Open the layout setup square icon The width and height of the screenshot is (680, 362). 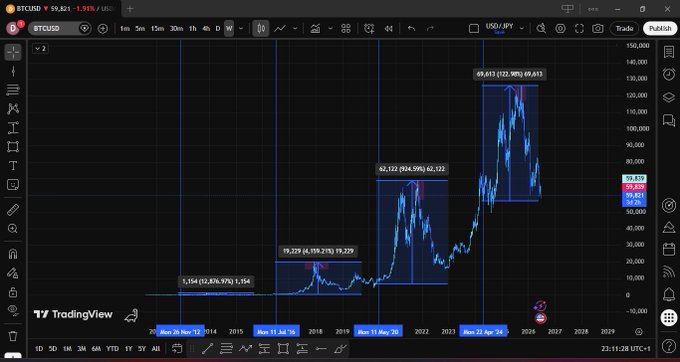(474, 29)
